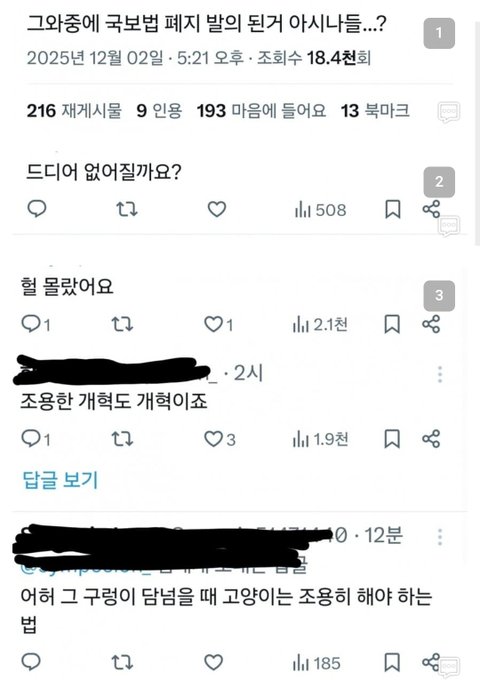The image size is (480, 688).
Task: Bookmark the '조용한 개혁도 개혁이죠' reply
Action: click(392, 439)
